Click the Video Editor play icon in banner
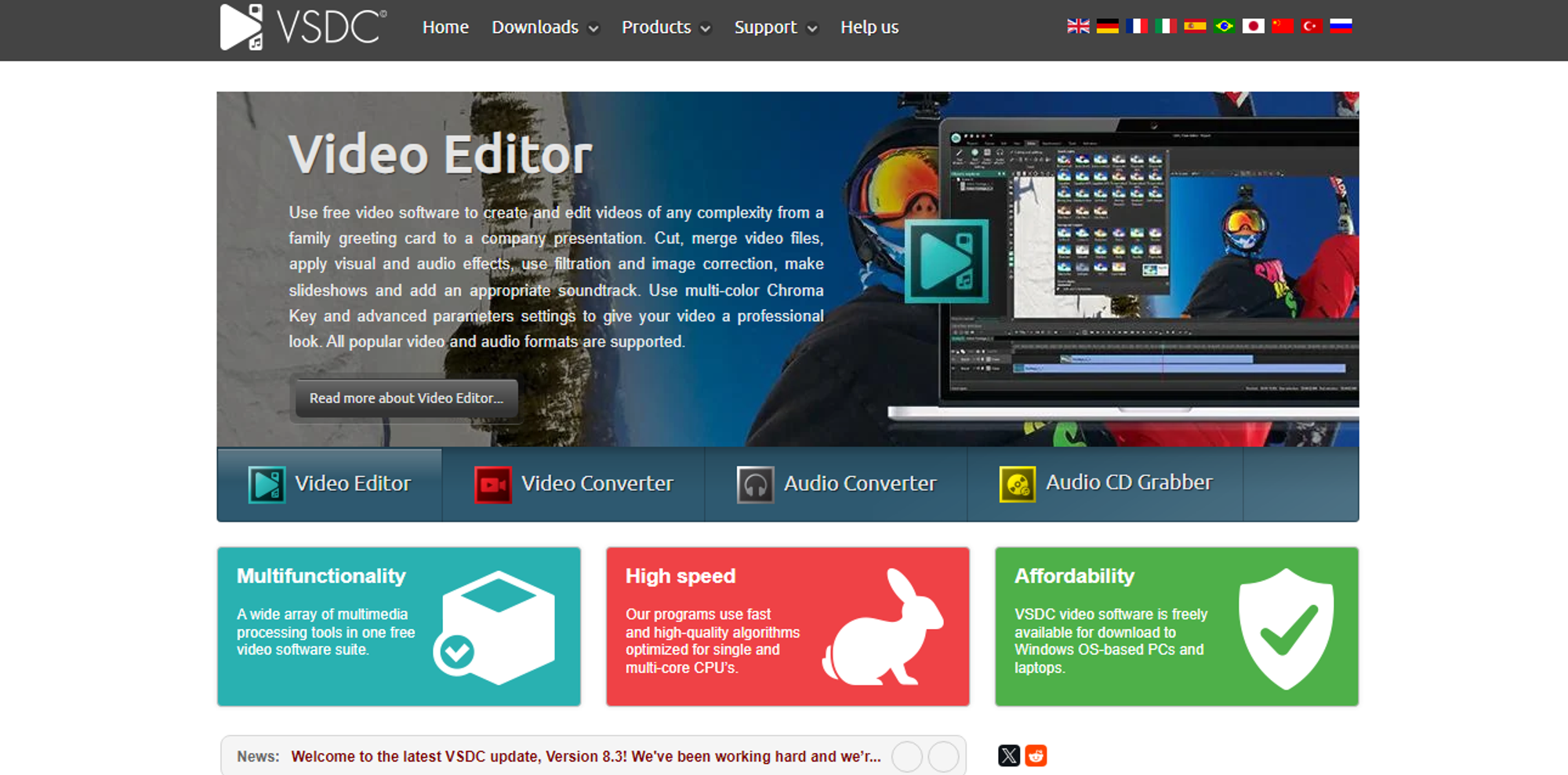The height and width of the screenshot is (775, 1568). 946,261
